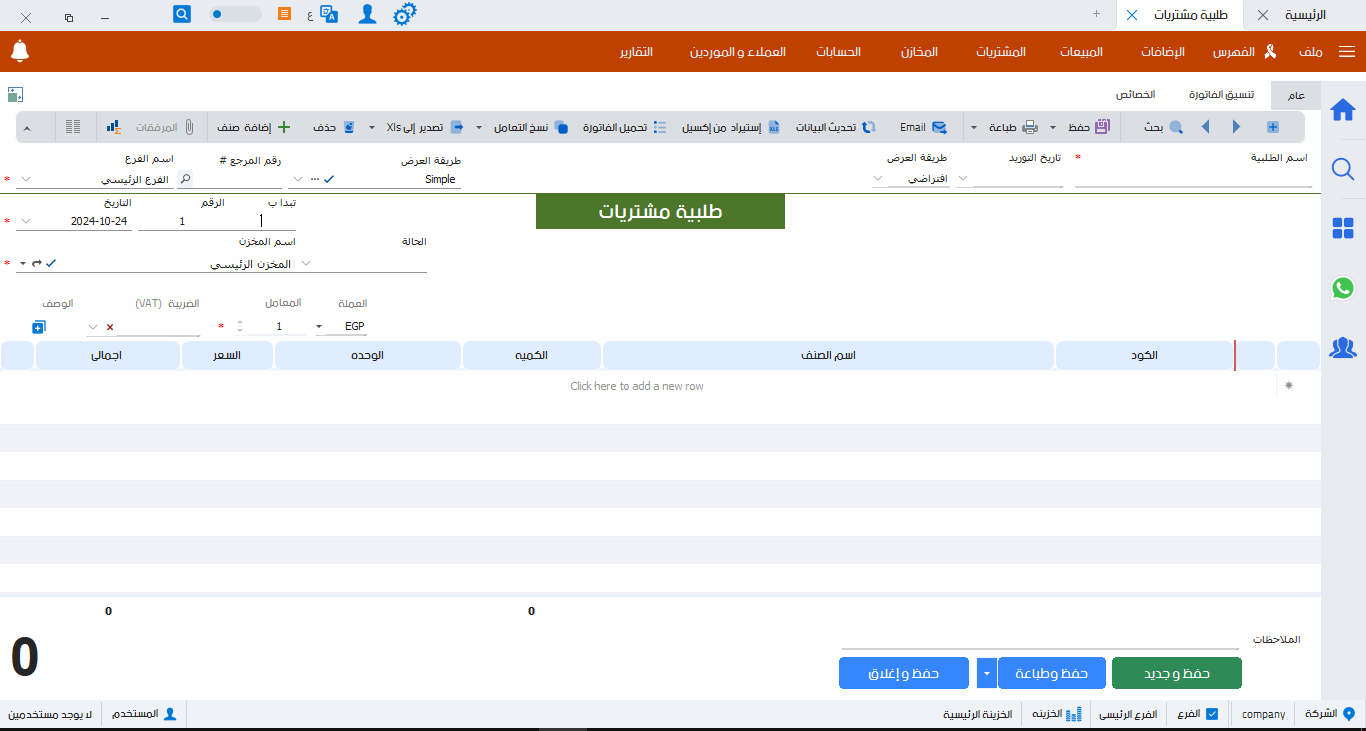Click the green plus 'إضافة صنف' icon
This screenshot has width=1366, height=731.
click(x=284, y=127)
